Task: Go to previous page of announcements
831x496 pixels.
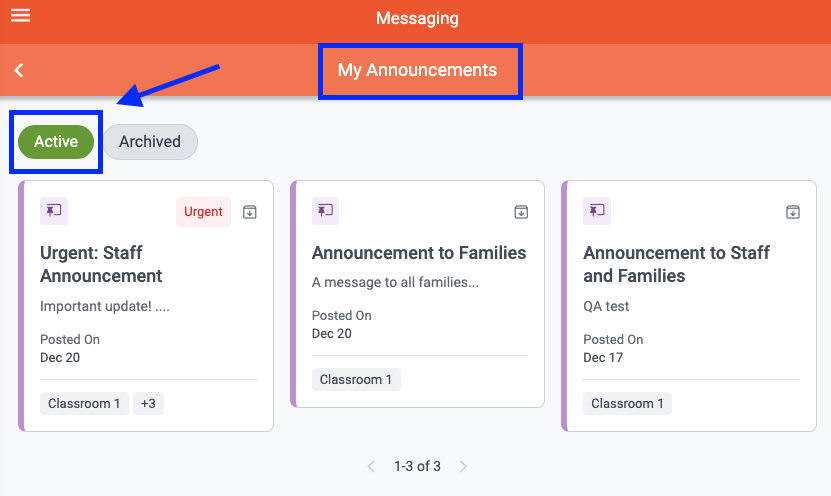Action: click(371, 466)
